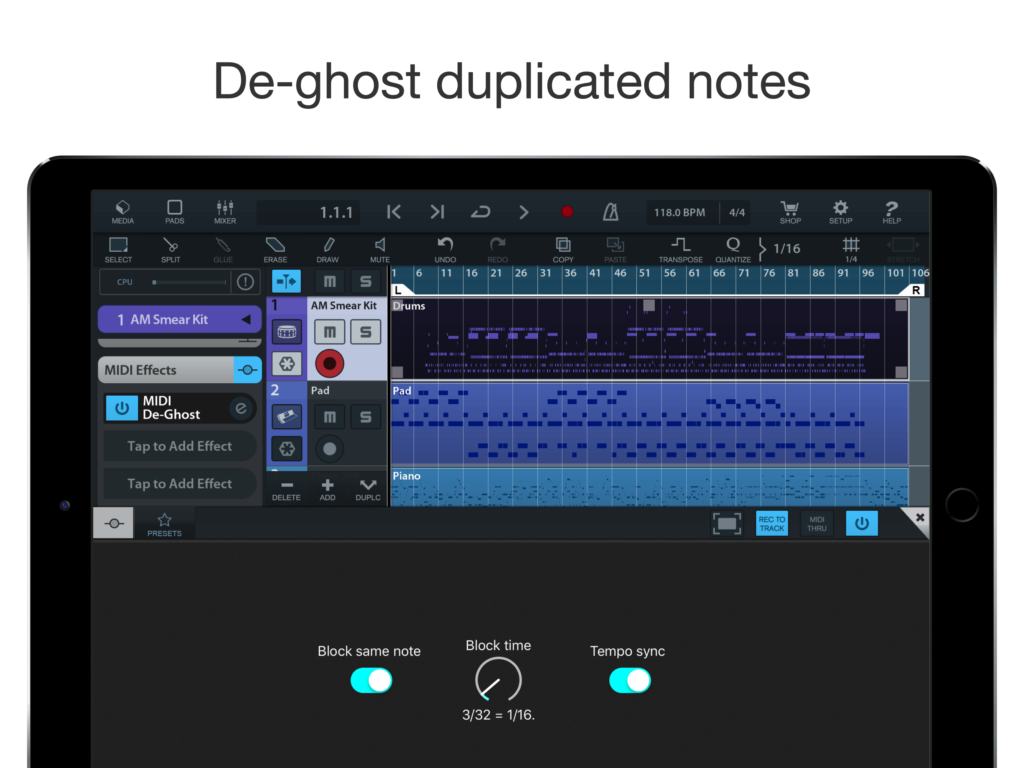This screenshot has height=768, width=1024.
Task: Open the Shop
Action: coord(790,212)
